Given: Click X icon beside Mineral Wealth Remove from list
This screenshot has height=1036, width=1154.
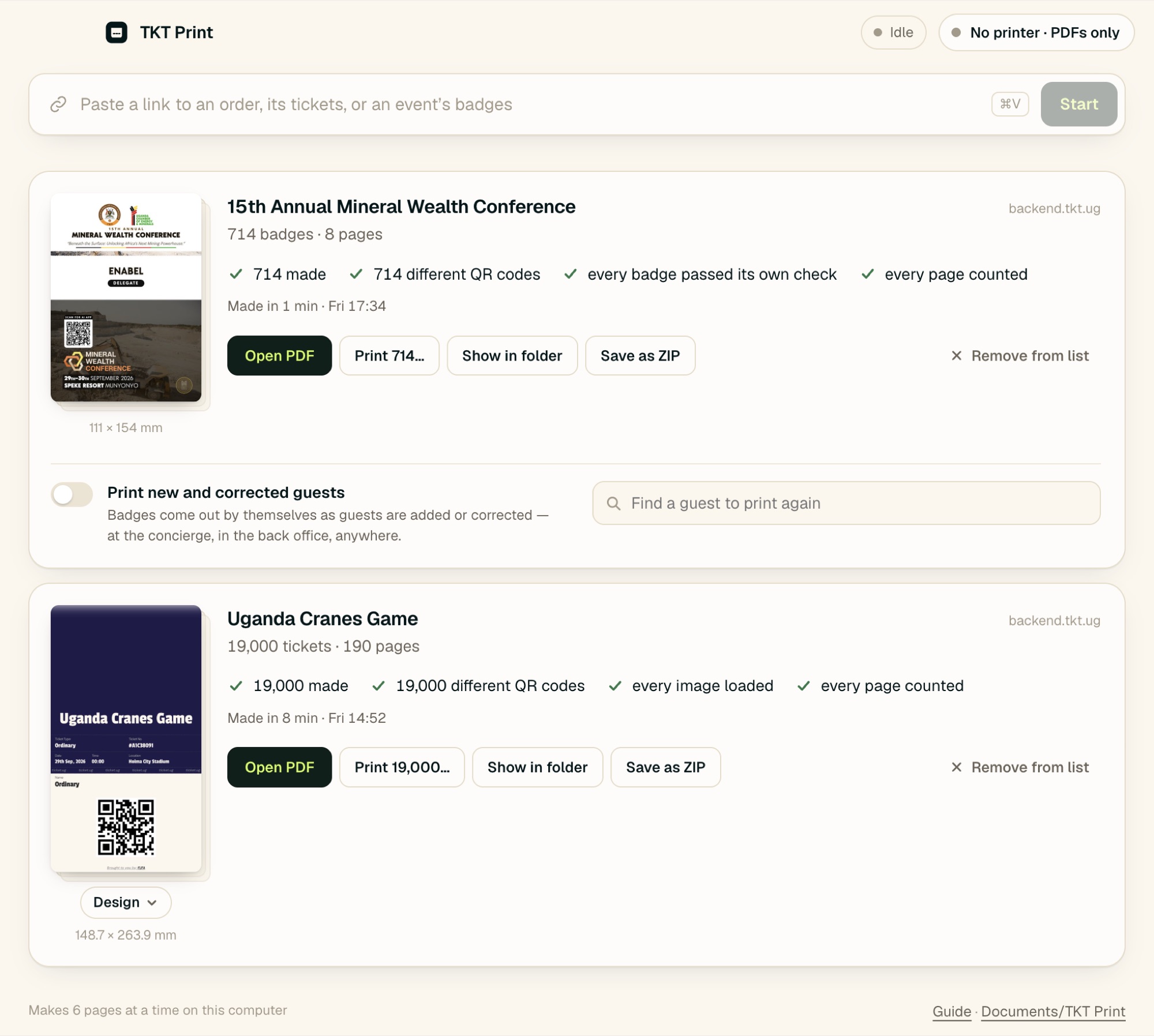Looking at the screenshot, I should (956, 356).
